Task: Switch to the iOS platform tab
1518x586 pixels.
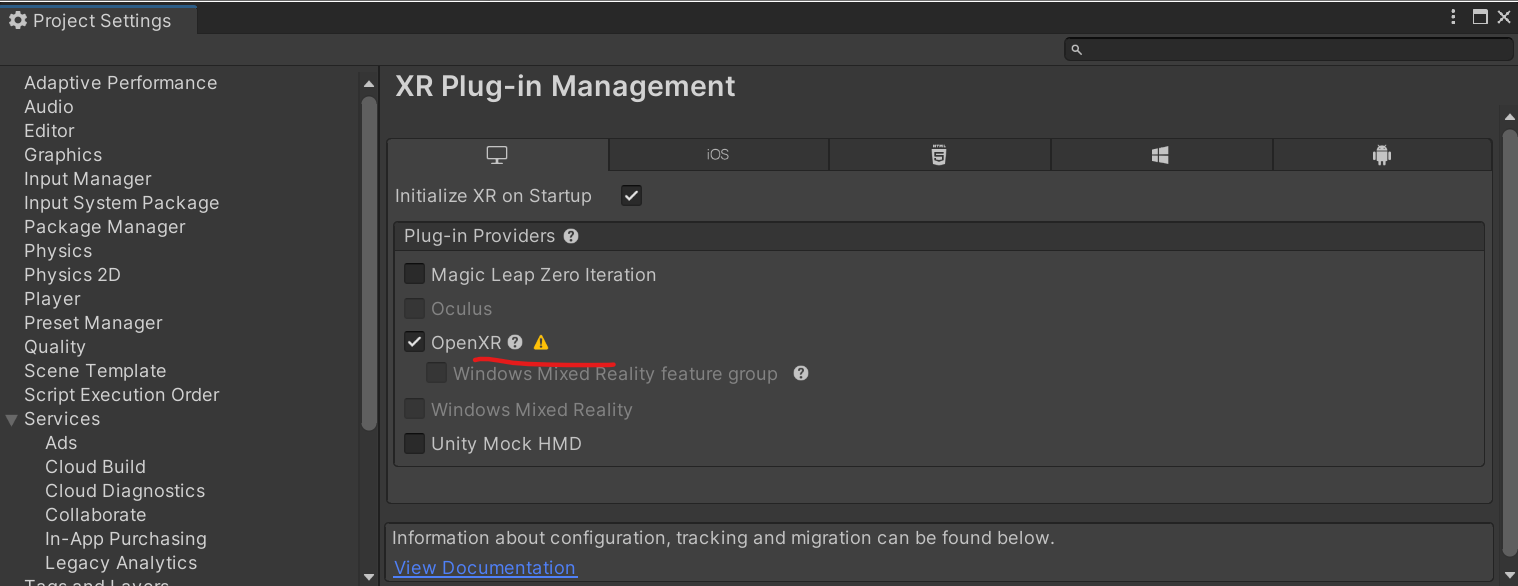Action: tap(718, 155)
